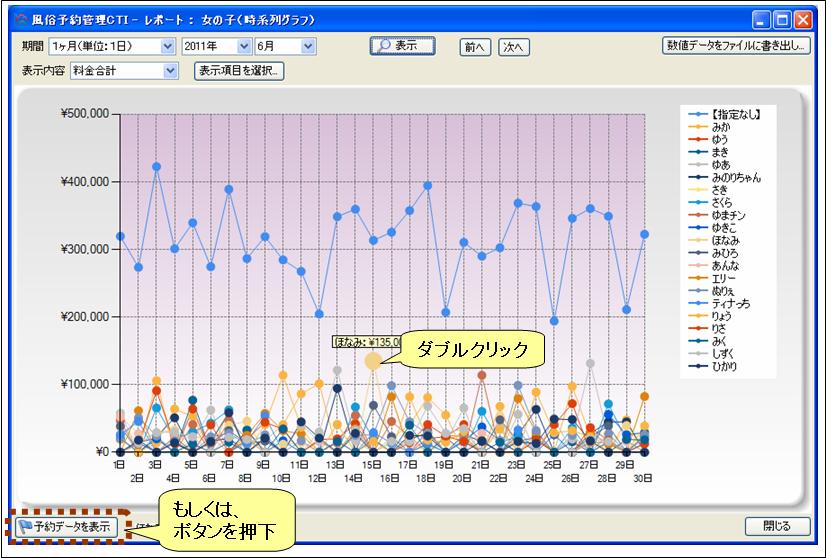Expand the 表示内容 料金合計 dropdown
This screenshot has width=826, height=558.
170,71
